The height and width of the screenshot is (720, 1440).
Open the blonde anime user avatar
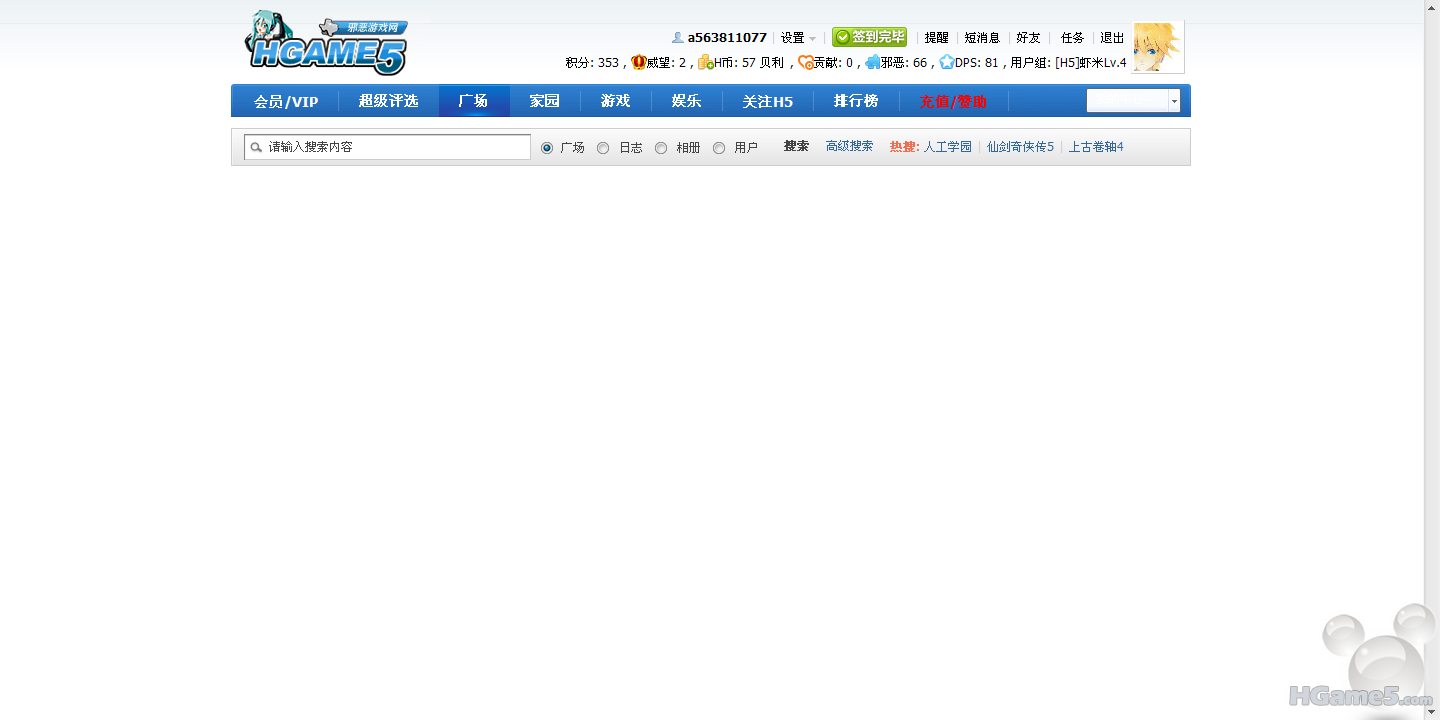[1157, 47]
